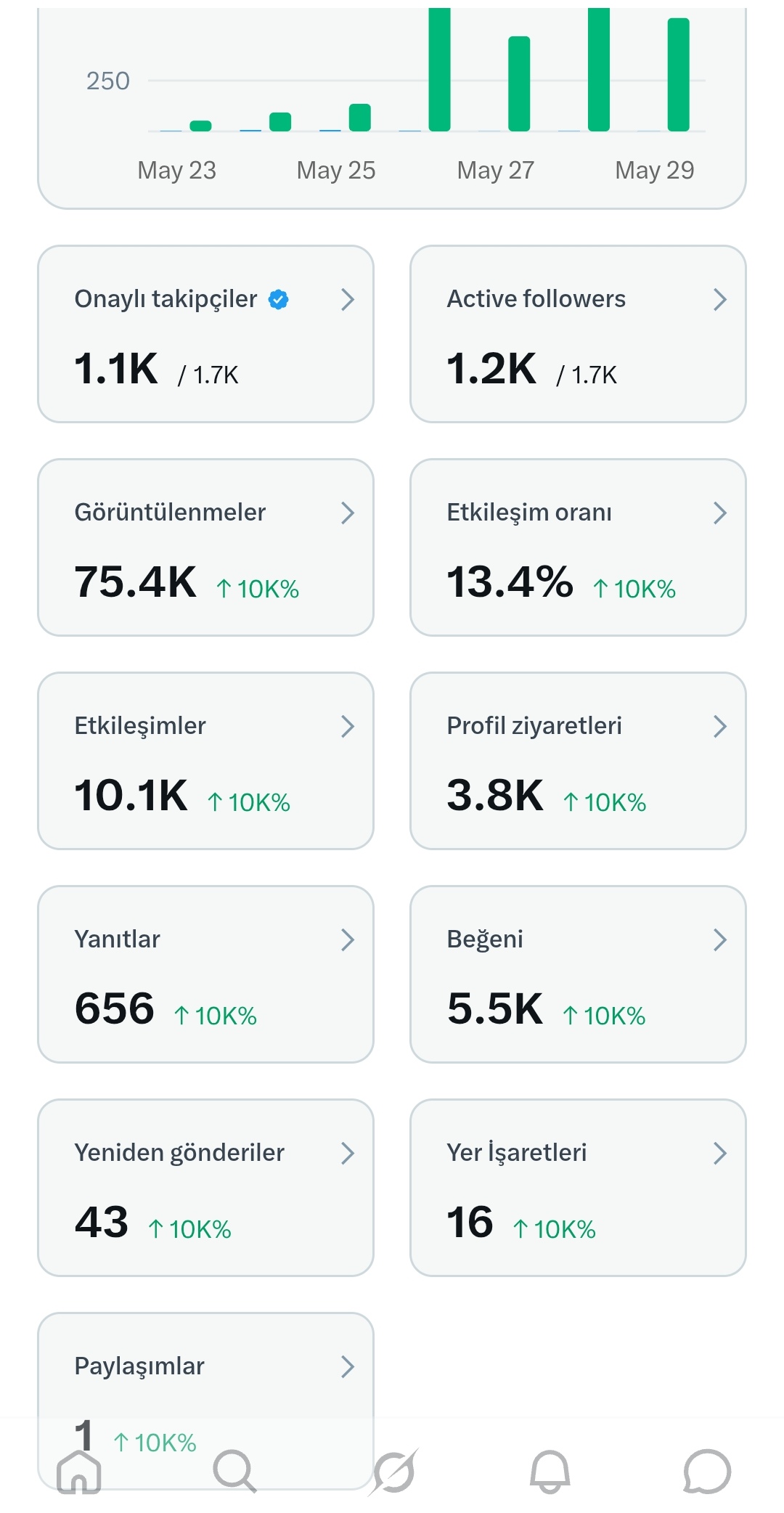Open Etkileşimler chevron arrow

(x=348, y=726)
